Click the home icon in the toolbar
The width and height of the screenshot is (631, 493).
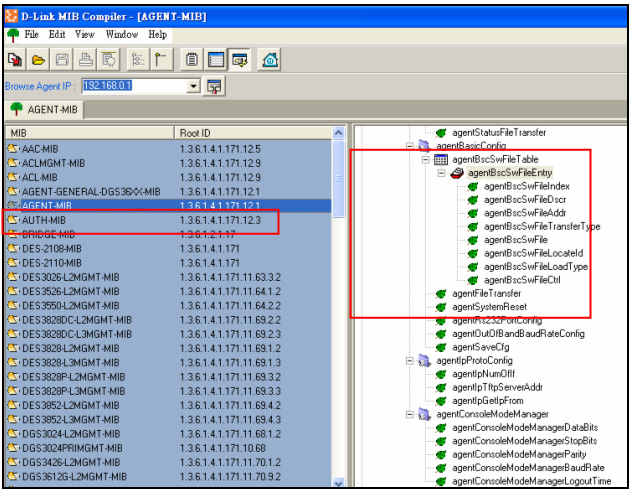pos(270,60)
